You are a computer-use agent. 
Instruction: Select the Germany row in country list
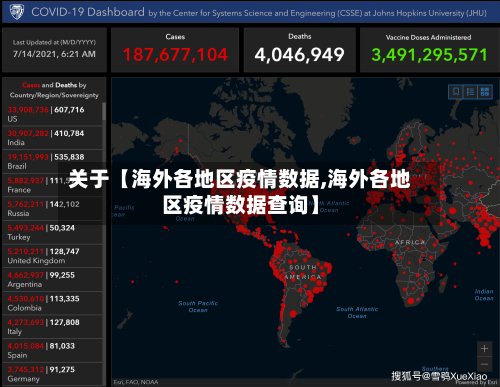tap(53, 374)
